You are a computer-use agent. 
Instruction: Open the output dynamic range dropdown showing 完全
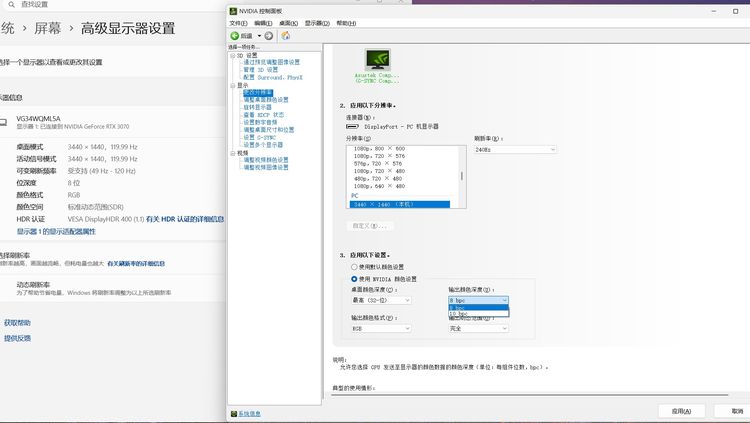pos(478,329)
